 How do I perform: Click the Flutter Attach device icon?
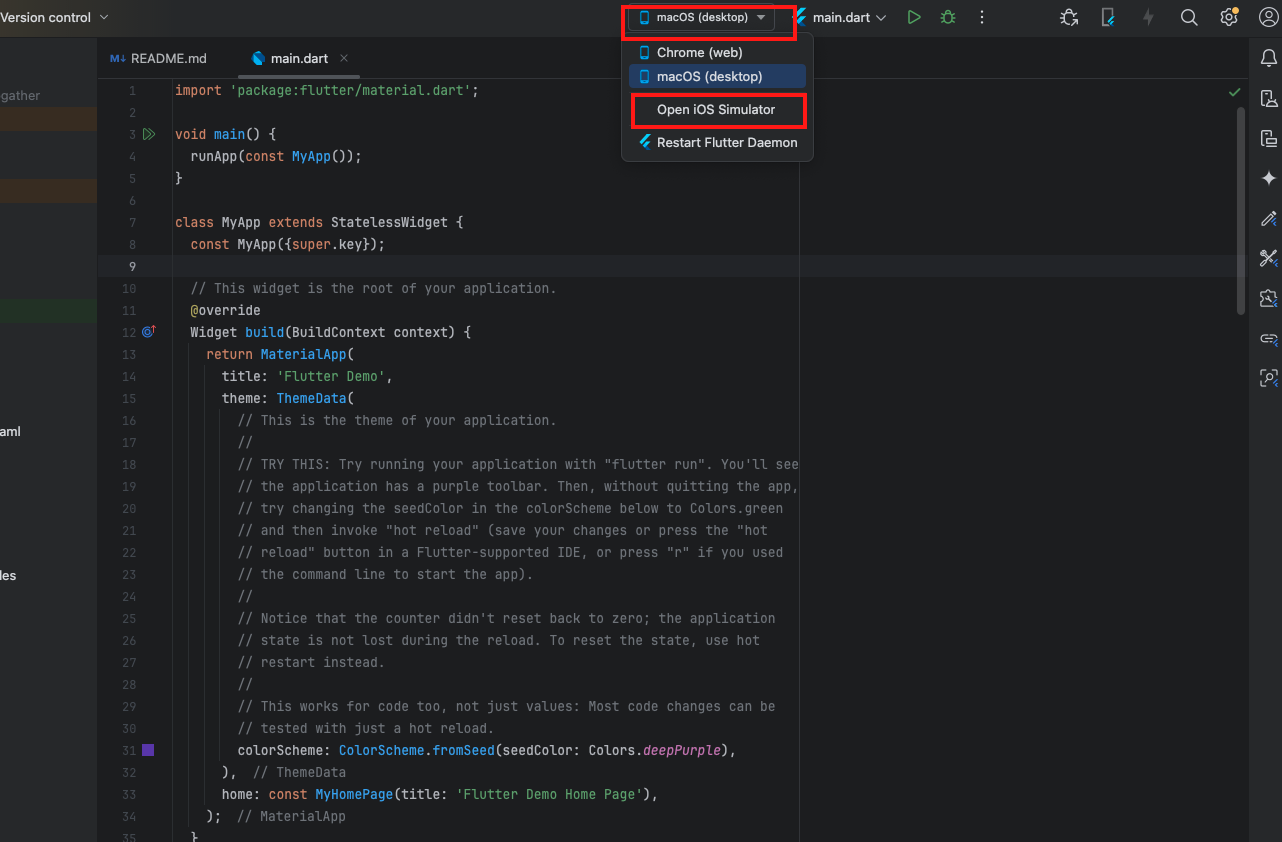(1108, 17)
